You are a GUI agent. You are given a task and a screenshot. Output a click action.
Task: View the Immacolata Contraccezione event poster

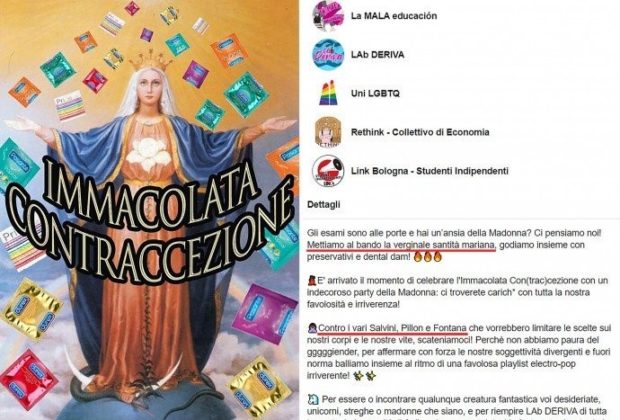click(149, 210)
